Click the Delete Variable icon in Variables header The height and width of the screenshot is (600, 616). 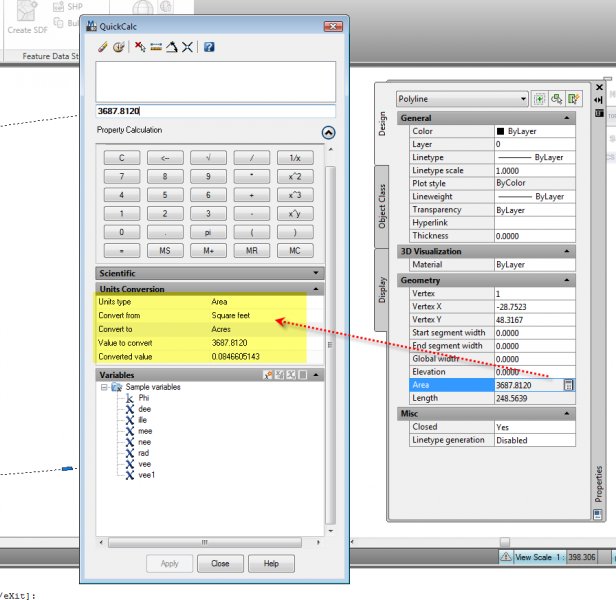(x=291, y=375)
